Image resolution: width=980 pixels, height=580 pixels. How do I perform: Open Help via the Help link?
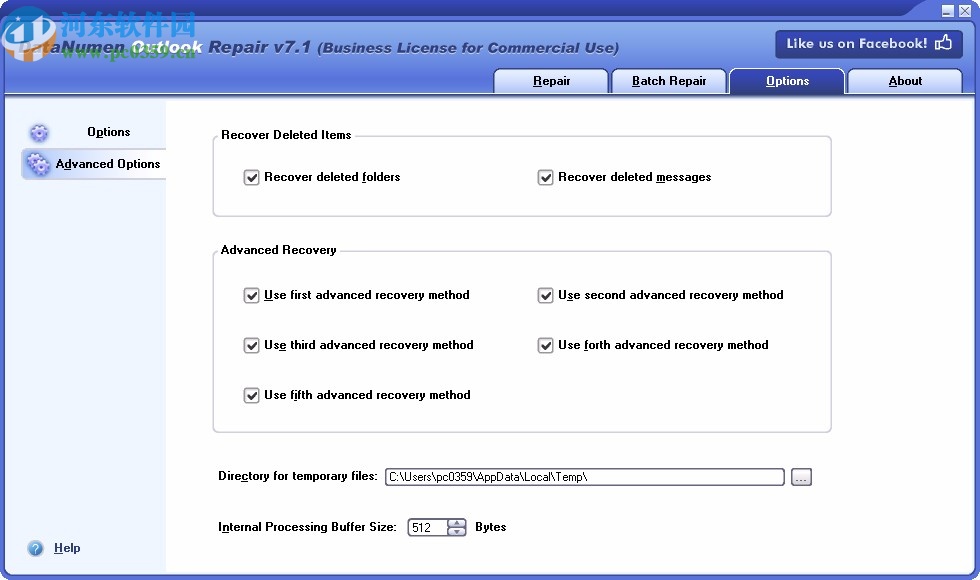tap(67, 548)
